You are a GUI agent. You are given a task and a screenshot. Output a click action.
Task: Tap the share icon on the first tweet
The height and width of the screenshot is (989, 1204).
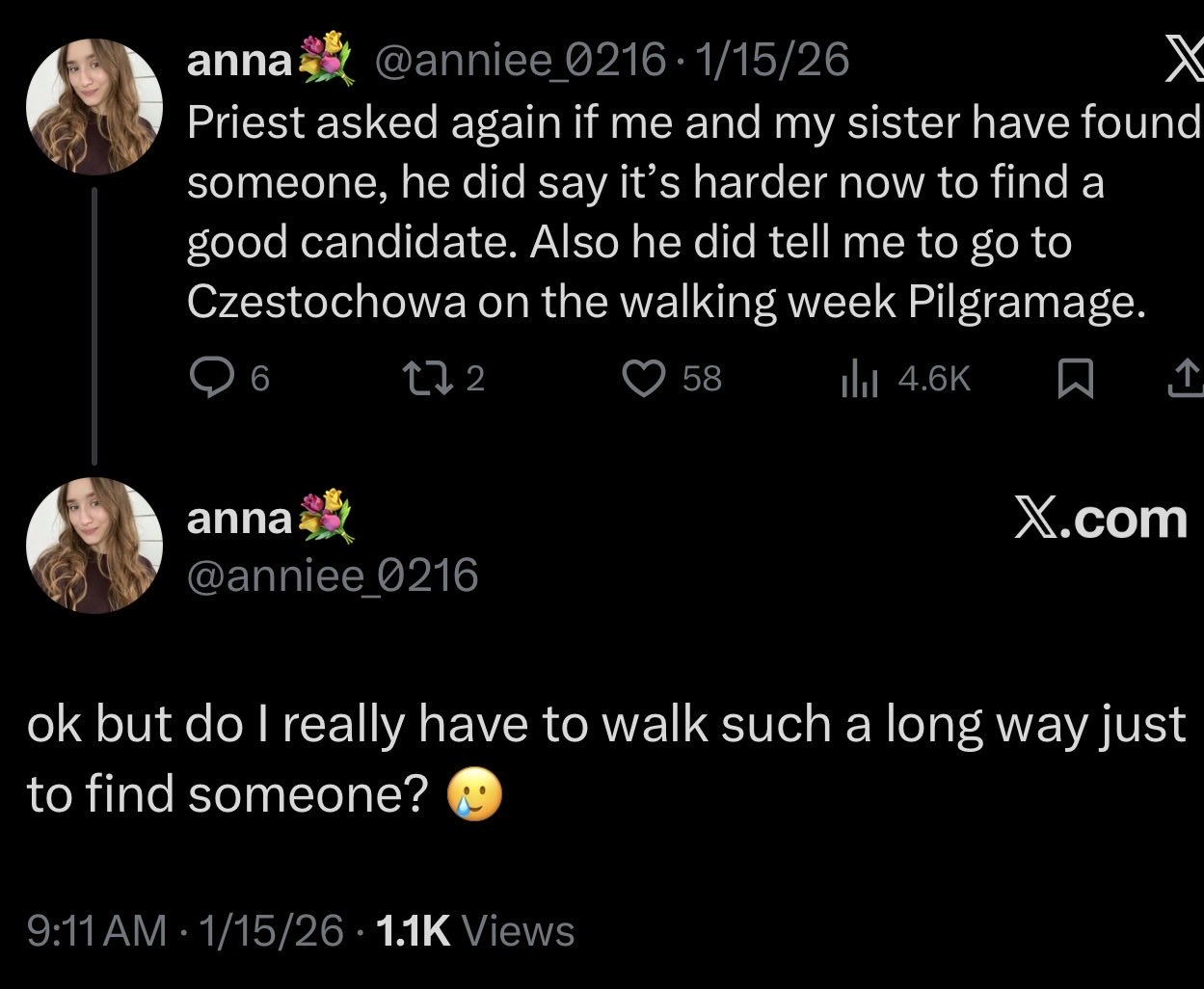[1184, 380]
